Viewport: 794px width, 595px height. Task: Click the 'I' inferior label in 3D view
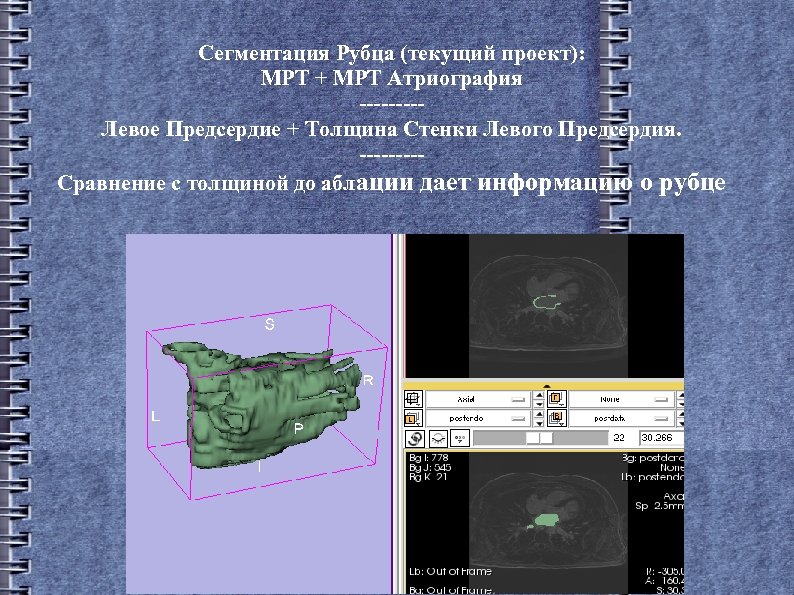259,466
